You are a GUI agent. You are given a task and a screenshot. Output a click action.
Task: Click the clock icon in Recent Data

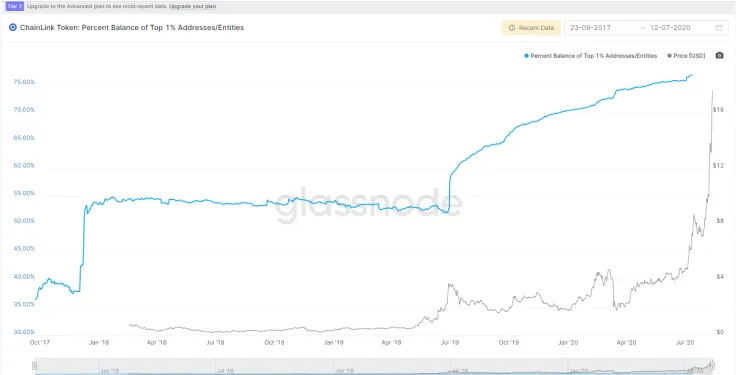(x=512, y=28)
